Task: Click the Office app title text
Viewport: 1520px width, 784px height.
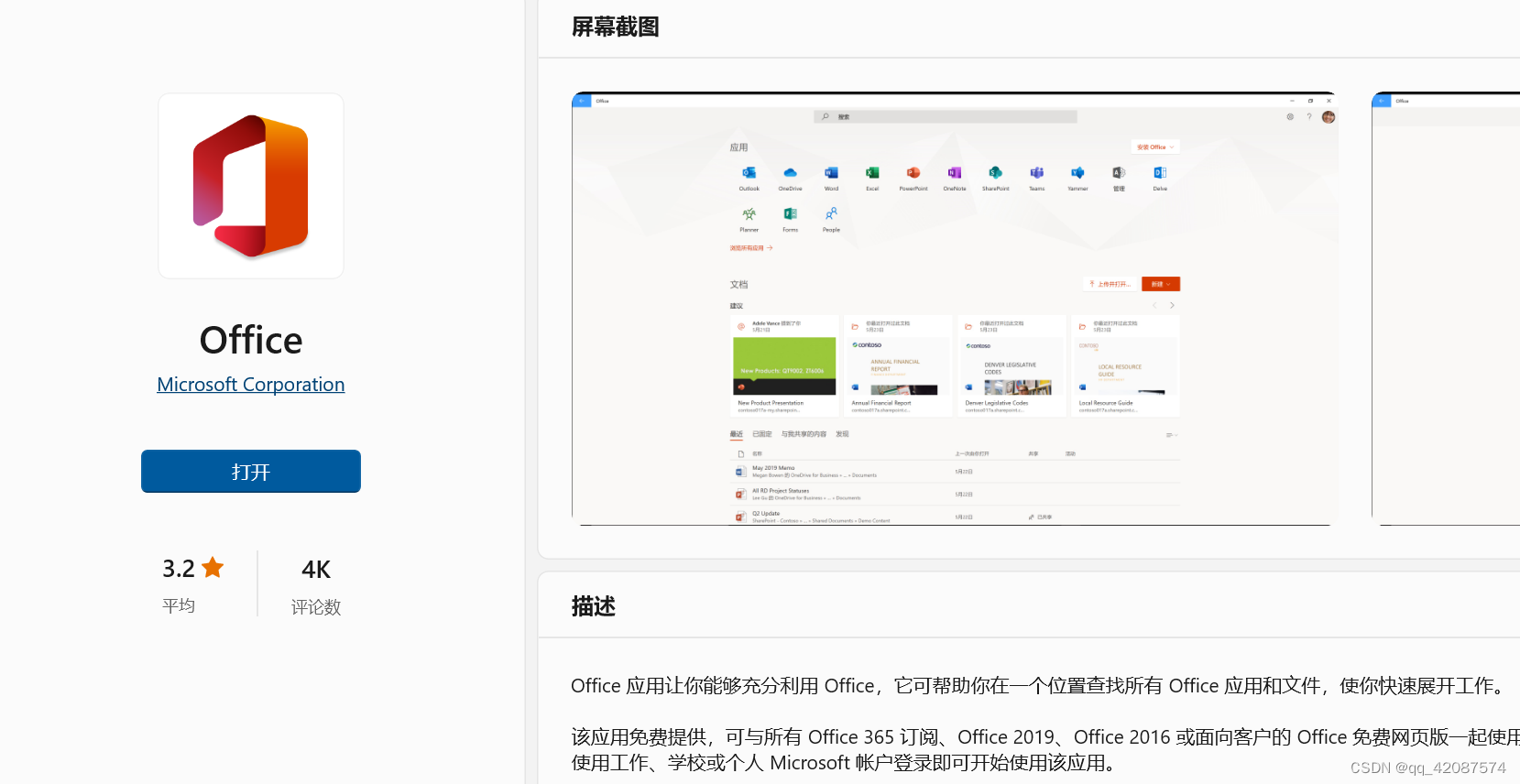Action: pyautogui.click(x=251, y=340)
